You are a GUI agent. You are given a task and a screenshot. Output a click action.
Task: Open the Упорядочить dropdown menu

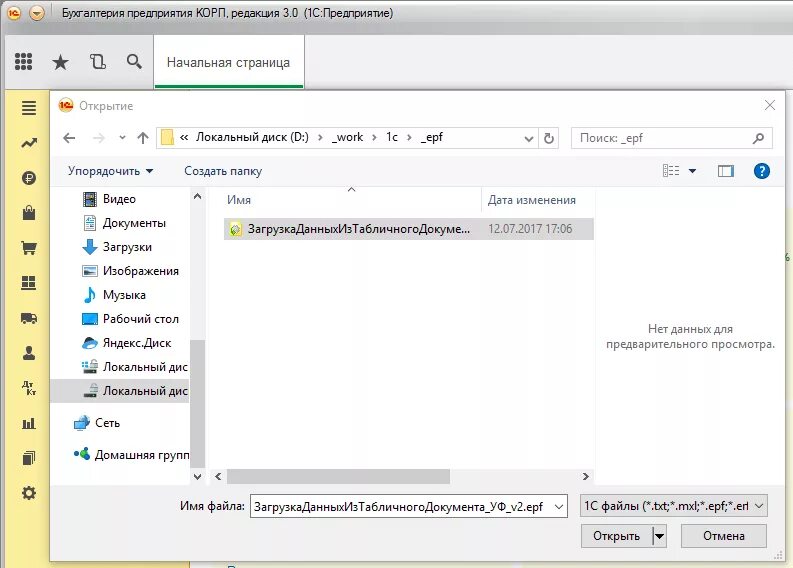click(110, 171)
